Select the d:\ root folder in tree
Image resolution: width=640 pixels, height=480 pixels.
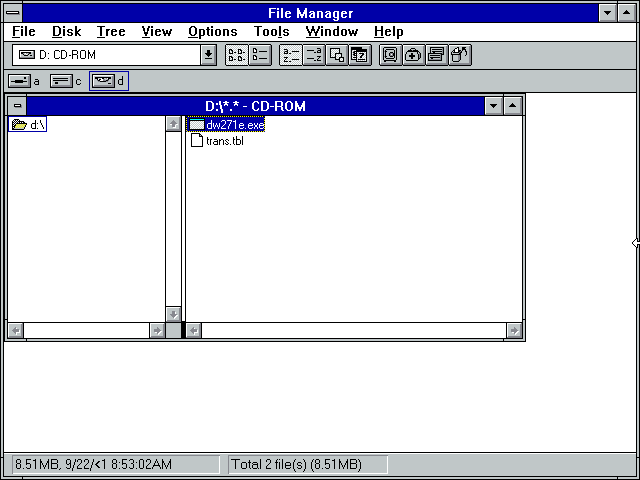click(28, 124)
